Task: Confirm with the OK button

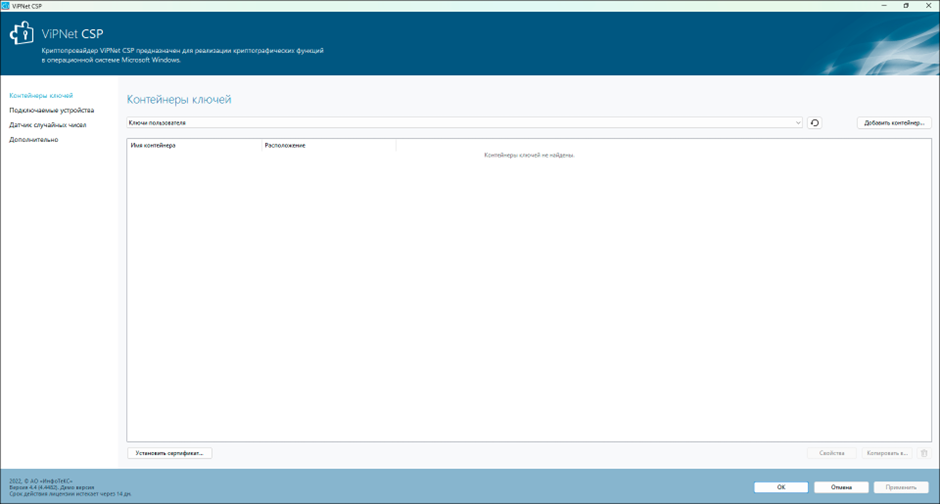Action: pos(781,487)
